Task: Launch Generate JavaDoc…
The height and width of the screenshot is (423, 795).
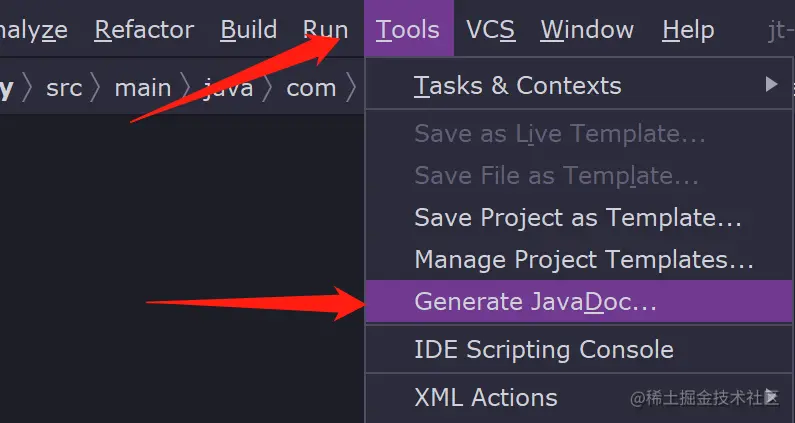Action: [x=535, y=301]
